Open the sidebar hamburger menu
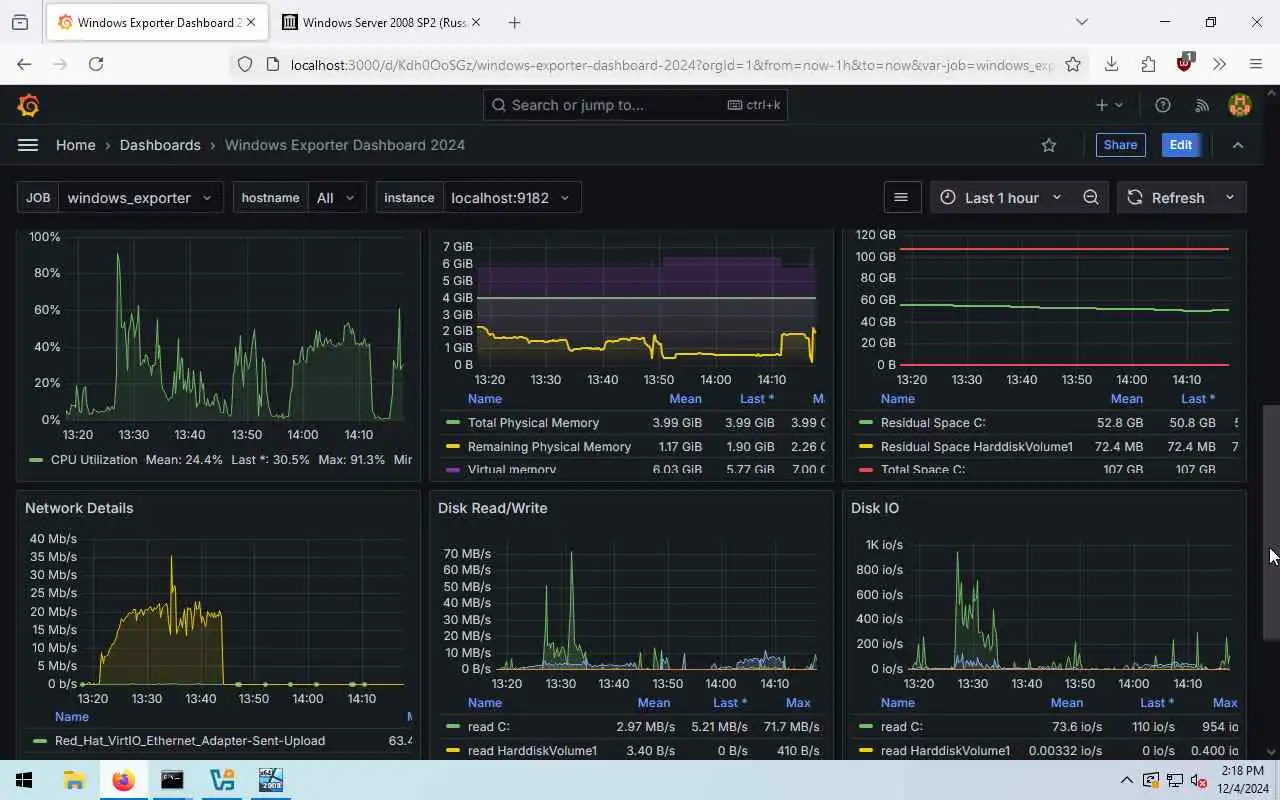Image resolution: width=1280 pixels, height=800 pixels. tap(28, 145)
